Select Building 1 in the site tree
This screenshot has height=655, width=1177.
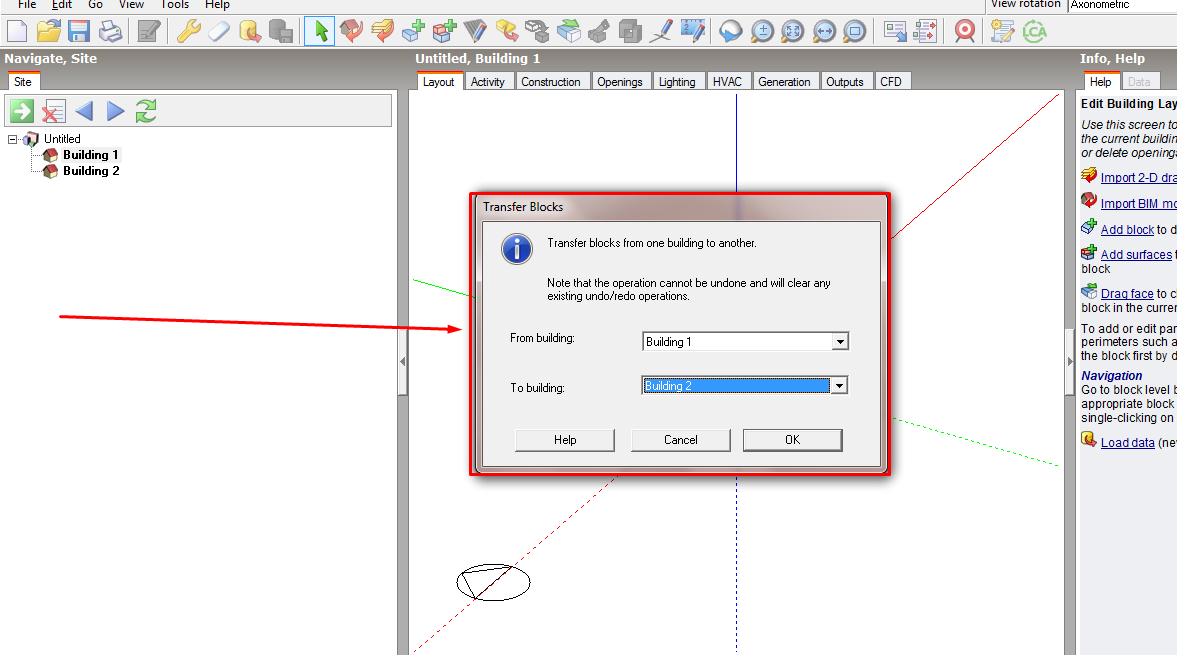click(91, 155)
